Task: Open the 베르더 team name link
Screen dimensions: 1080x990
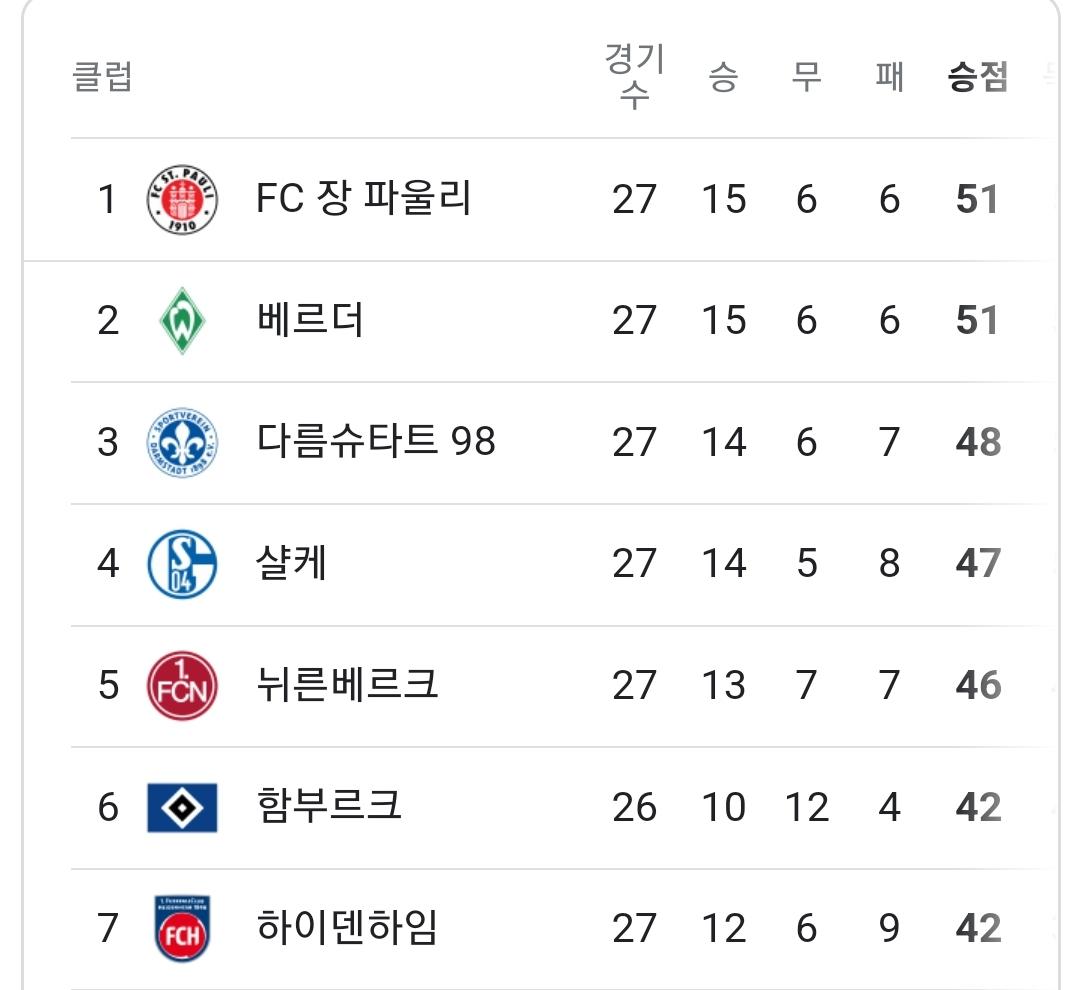Action: pyautogui.click(x=309, y=320)
